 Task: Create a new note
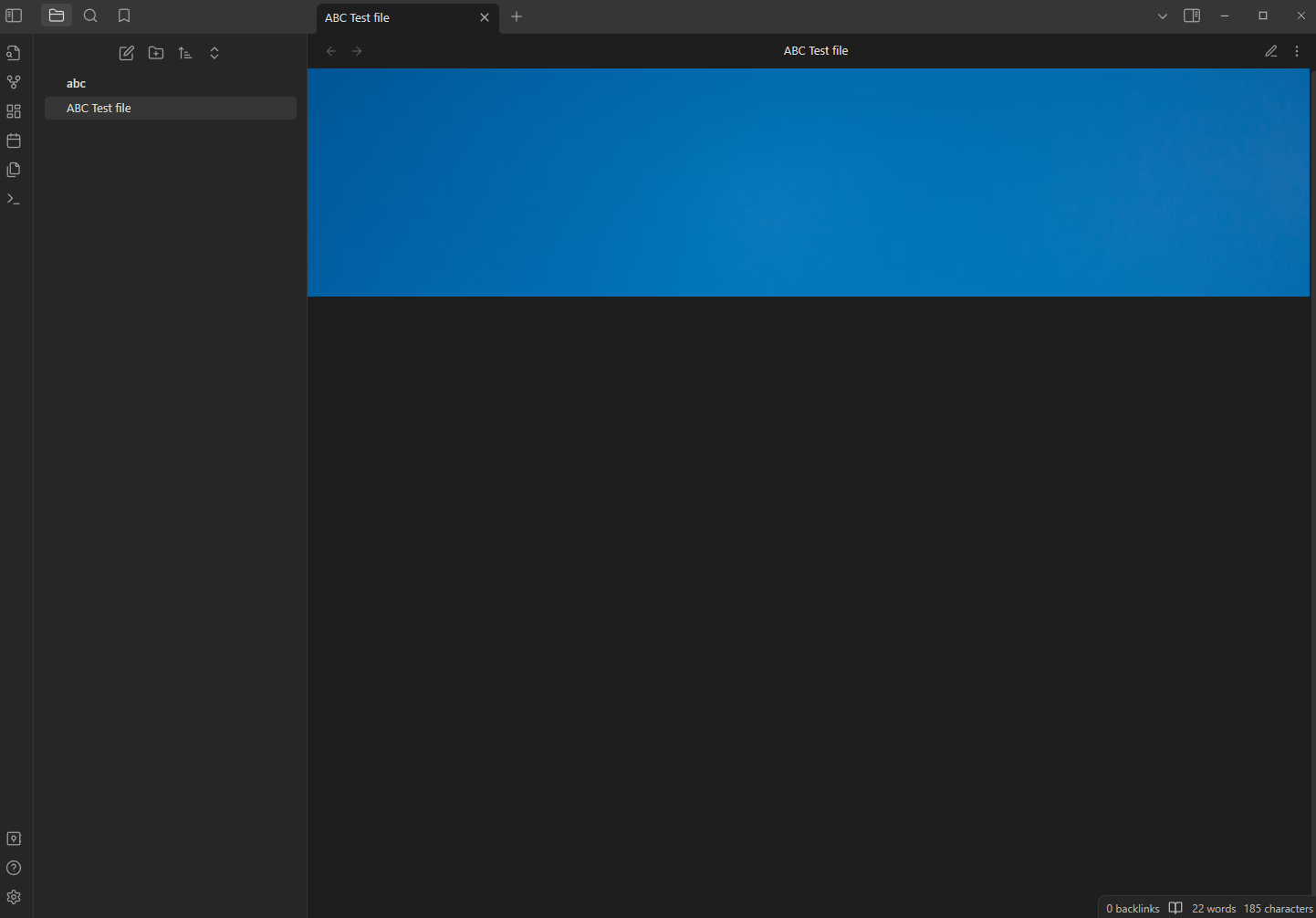tap(126, 53)
